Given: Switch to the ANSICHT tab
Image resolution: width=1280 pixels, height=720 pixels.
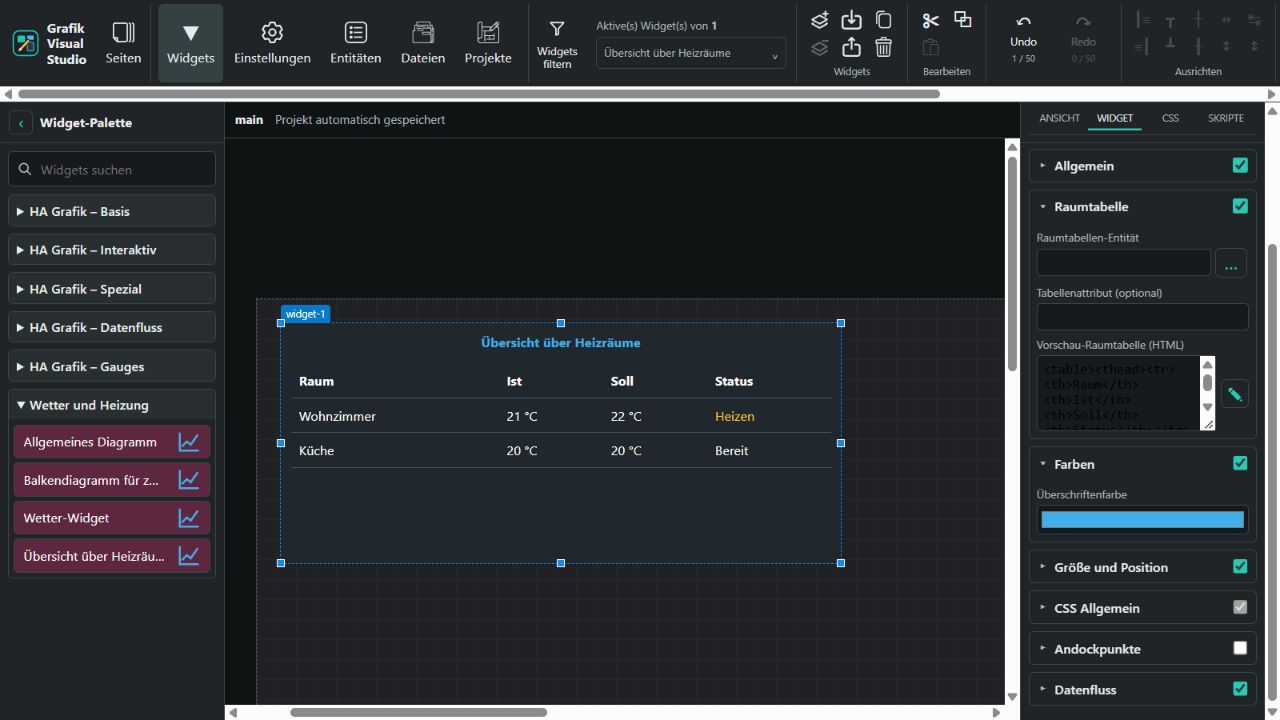Looking at the screenshot, I should (1059, 118).
